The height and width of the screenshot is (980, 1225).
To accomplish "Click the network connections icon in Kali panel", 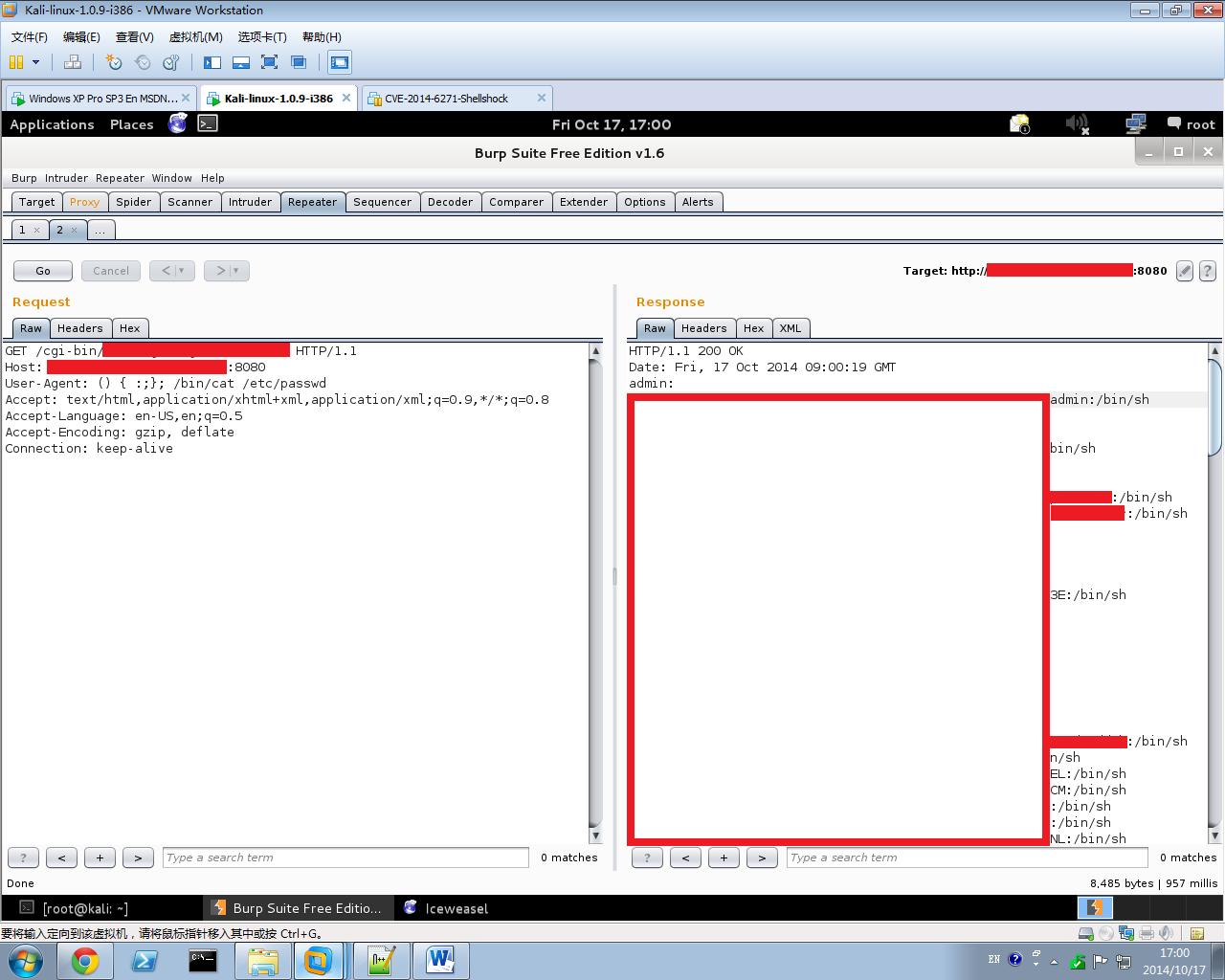I will tap(1136, 124).
